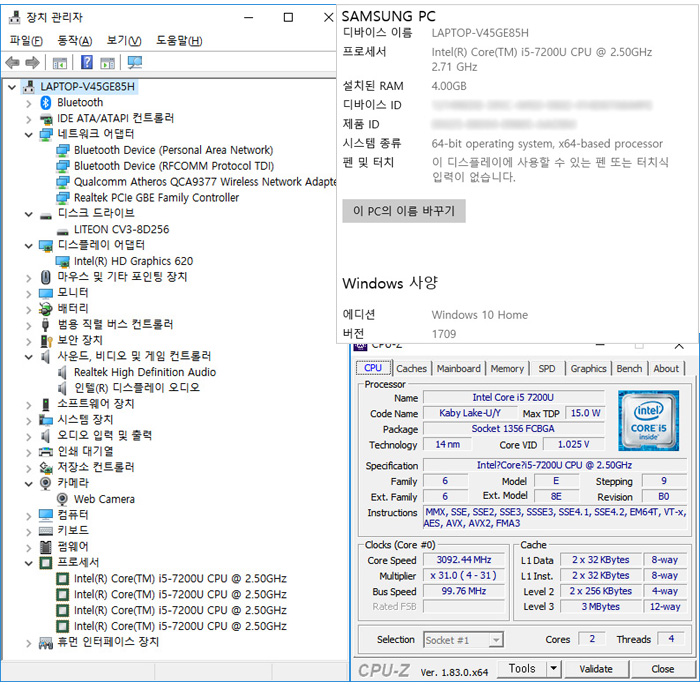Image resolution: width=700 pixels, height=685 pixels.
Task: Click the 휴먼 인터페이스 장치 icon
Action: click(x=46, y=643)
